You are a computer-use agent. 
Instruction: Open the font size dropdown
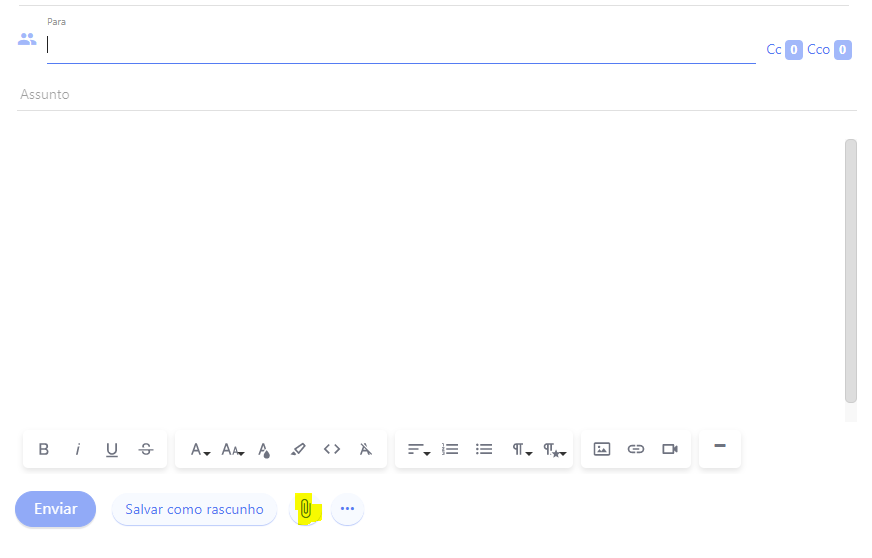point(232,450)
